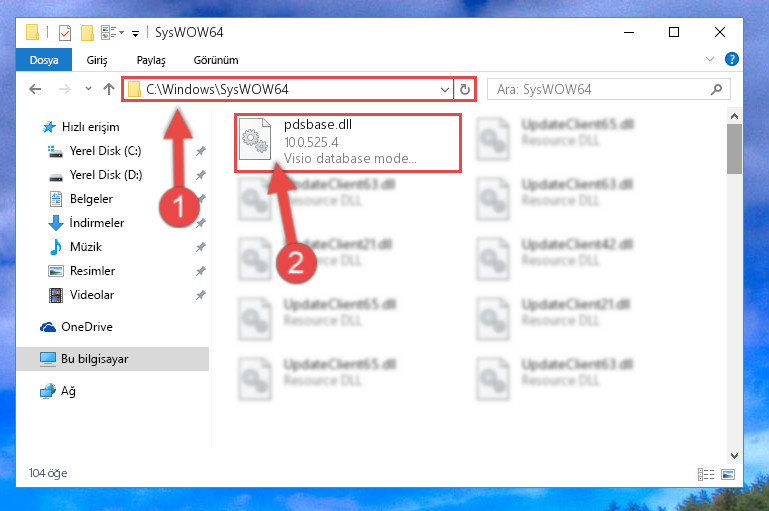Click the pdsbase.dll gear file icon
The image size is (769, 511).
(x=255, y=139)
